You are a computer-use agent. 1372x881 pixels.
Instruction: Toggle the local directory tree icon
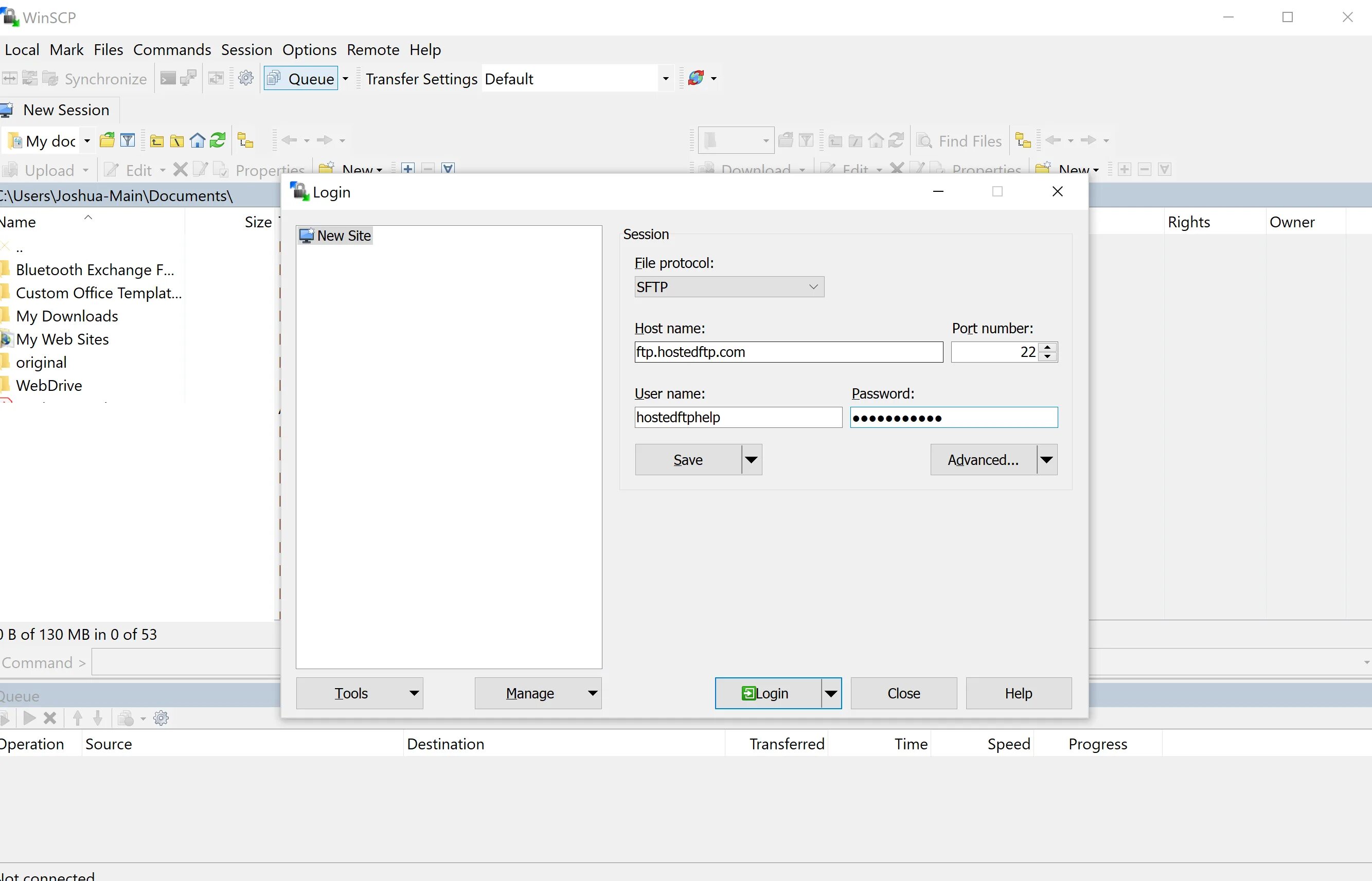click(245, 141)
